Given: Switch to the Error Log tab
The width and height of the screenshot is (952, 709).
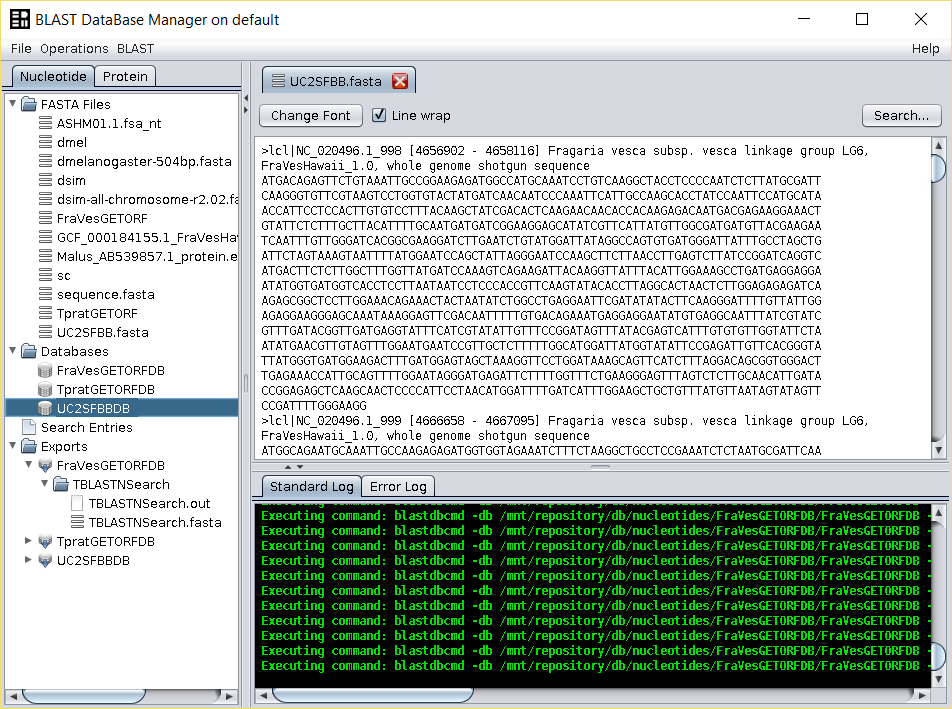Looking at the screenshot, I should (x=398, y=487).
